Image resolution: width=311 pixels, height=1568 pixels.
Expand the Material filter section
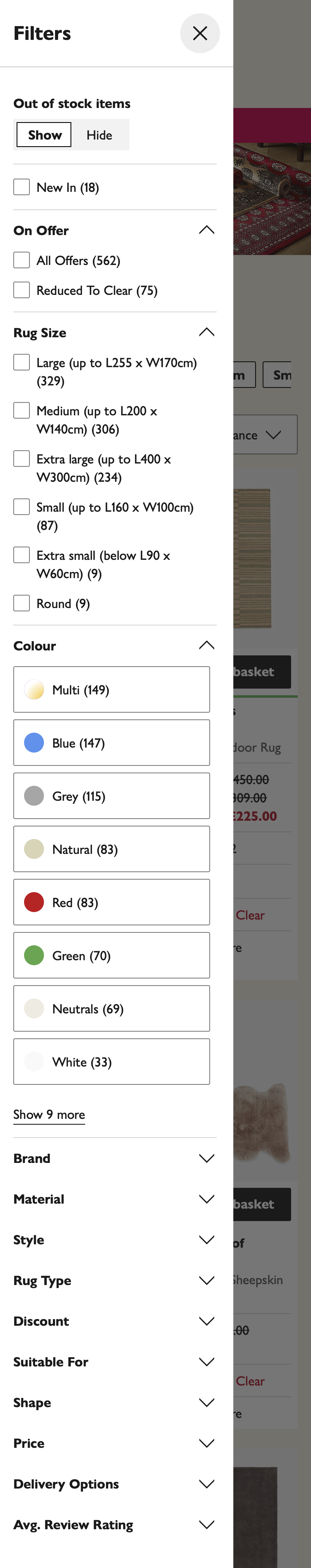tap(206, 1199)
